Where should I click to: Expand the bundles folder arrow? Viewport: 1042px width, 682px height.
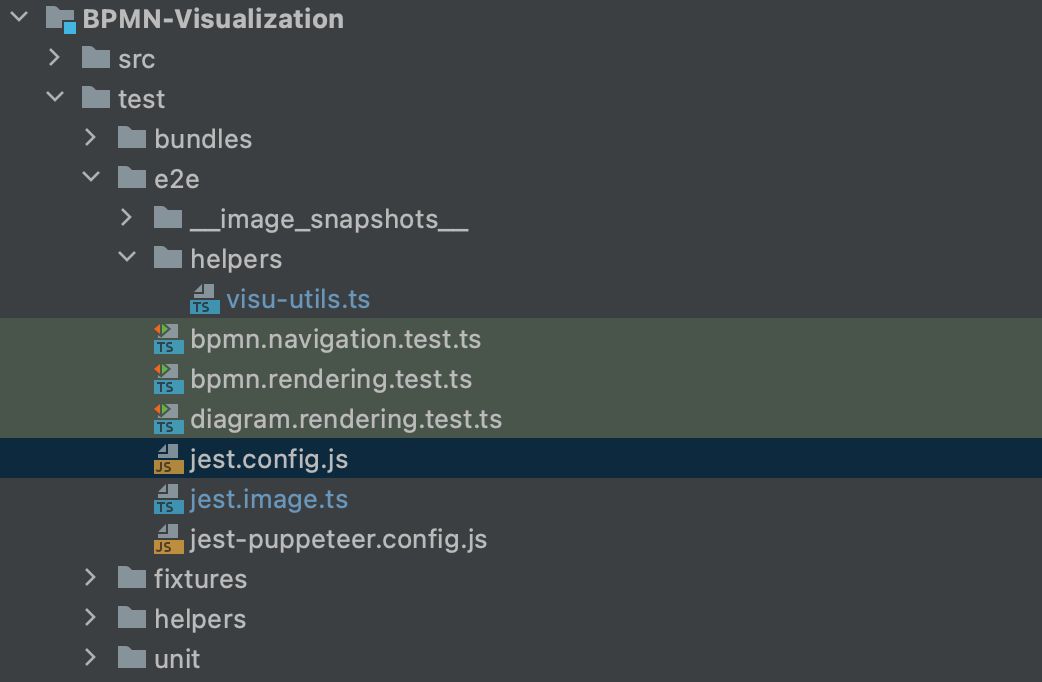[x=91, y=139]
